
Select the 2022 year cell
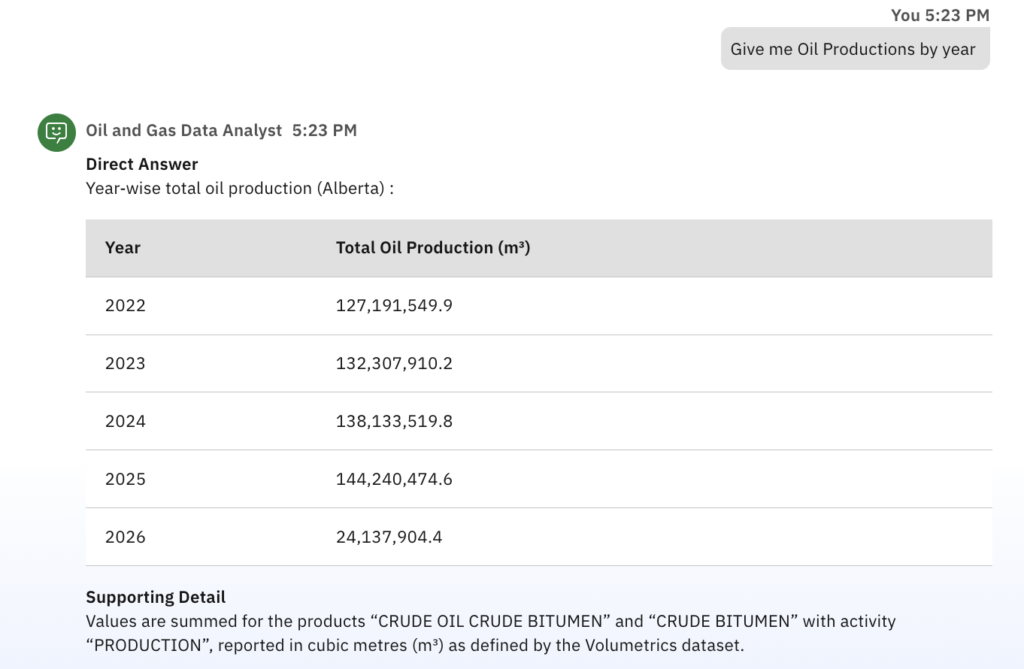(125, 306)
